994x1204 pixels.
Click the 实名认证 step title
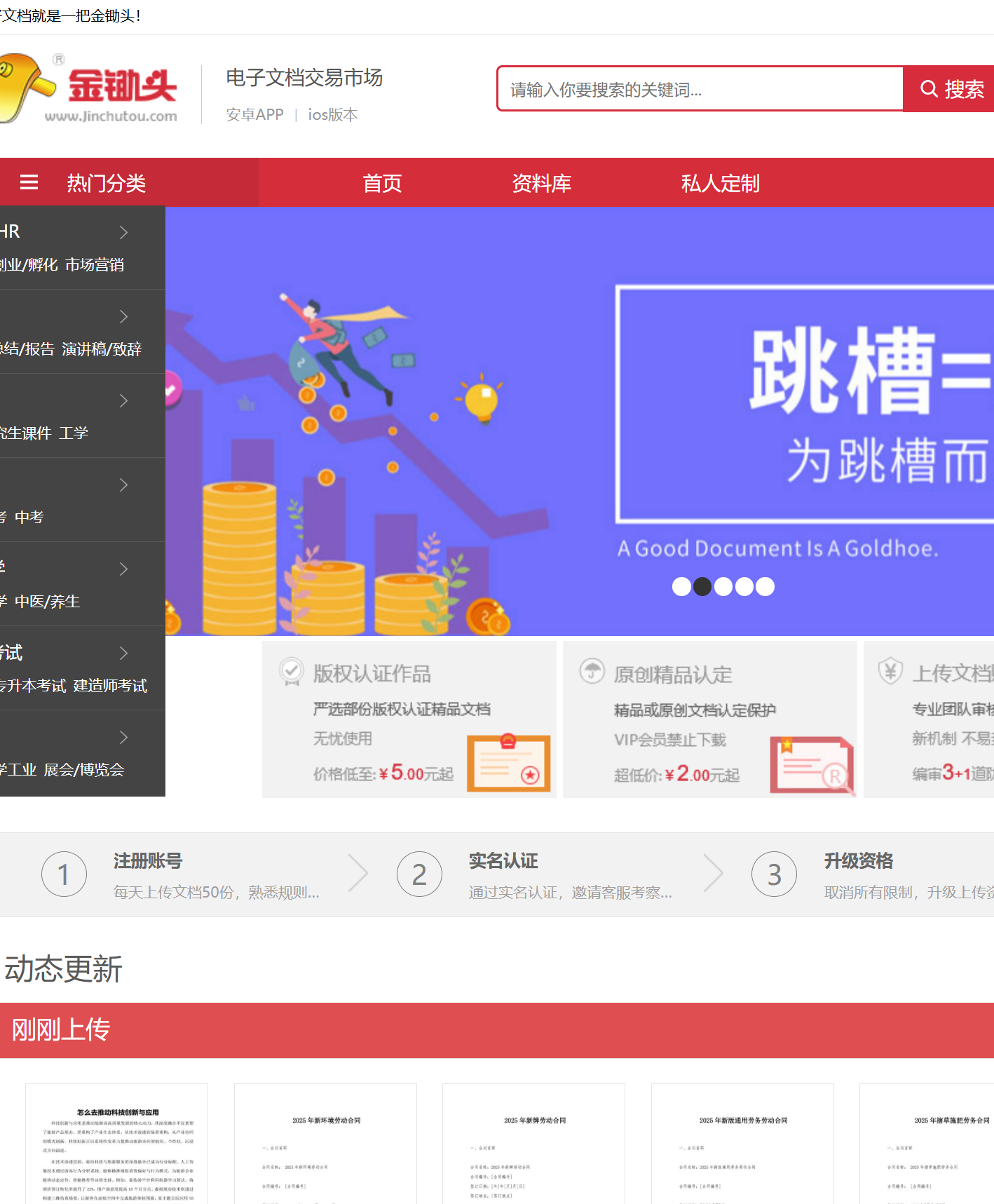(x=503, y=860)
